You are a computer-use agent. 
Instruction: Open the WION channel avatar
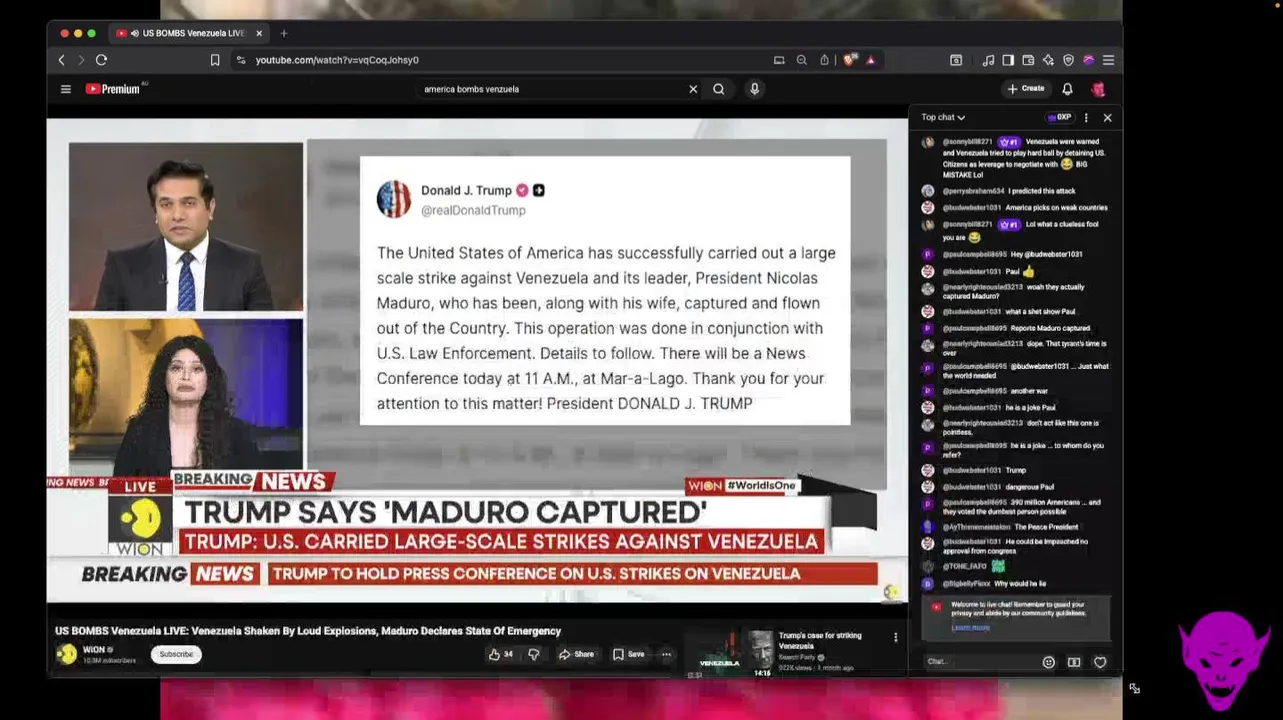pos(66,654)
